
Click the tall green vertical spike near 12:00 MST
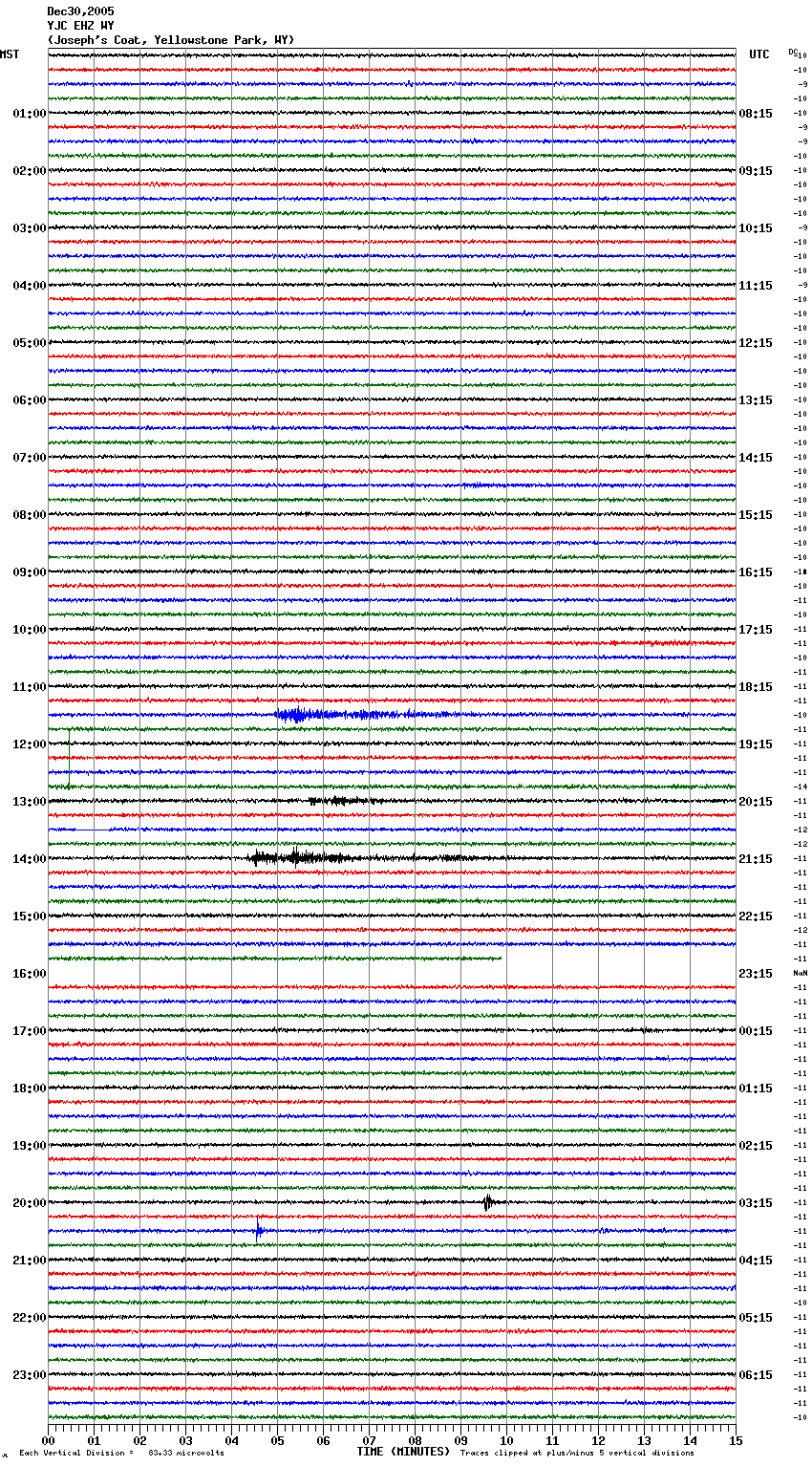click(69, 758)
